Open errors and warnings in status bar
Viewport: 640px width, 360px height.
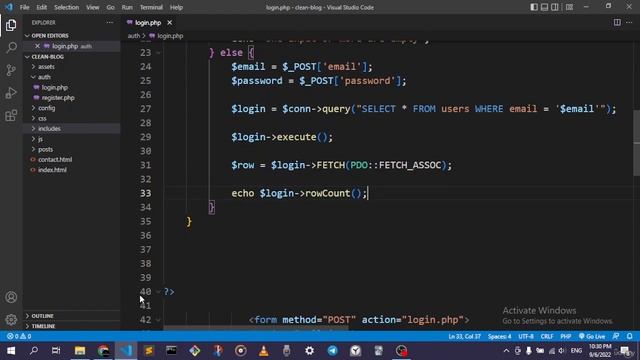pos(19,336)
